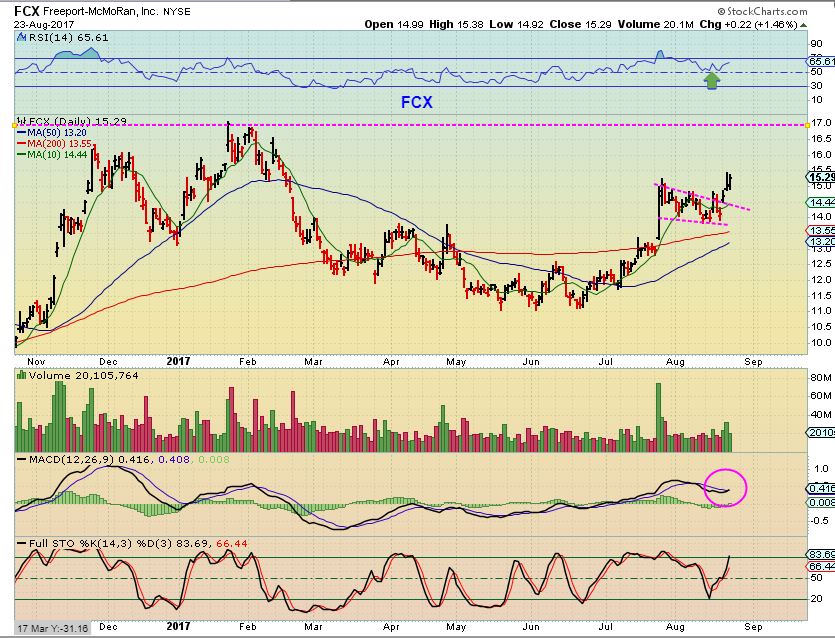This screenshot has height=638, width=835.
Task: Click the 0.416 MACD tag on right axis
Action: click(x=821, y=488)
